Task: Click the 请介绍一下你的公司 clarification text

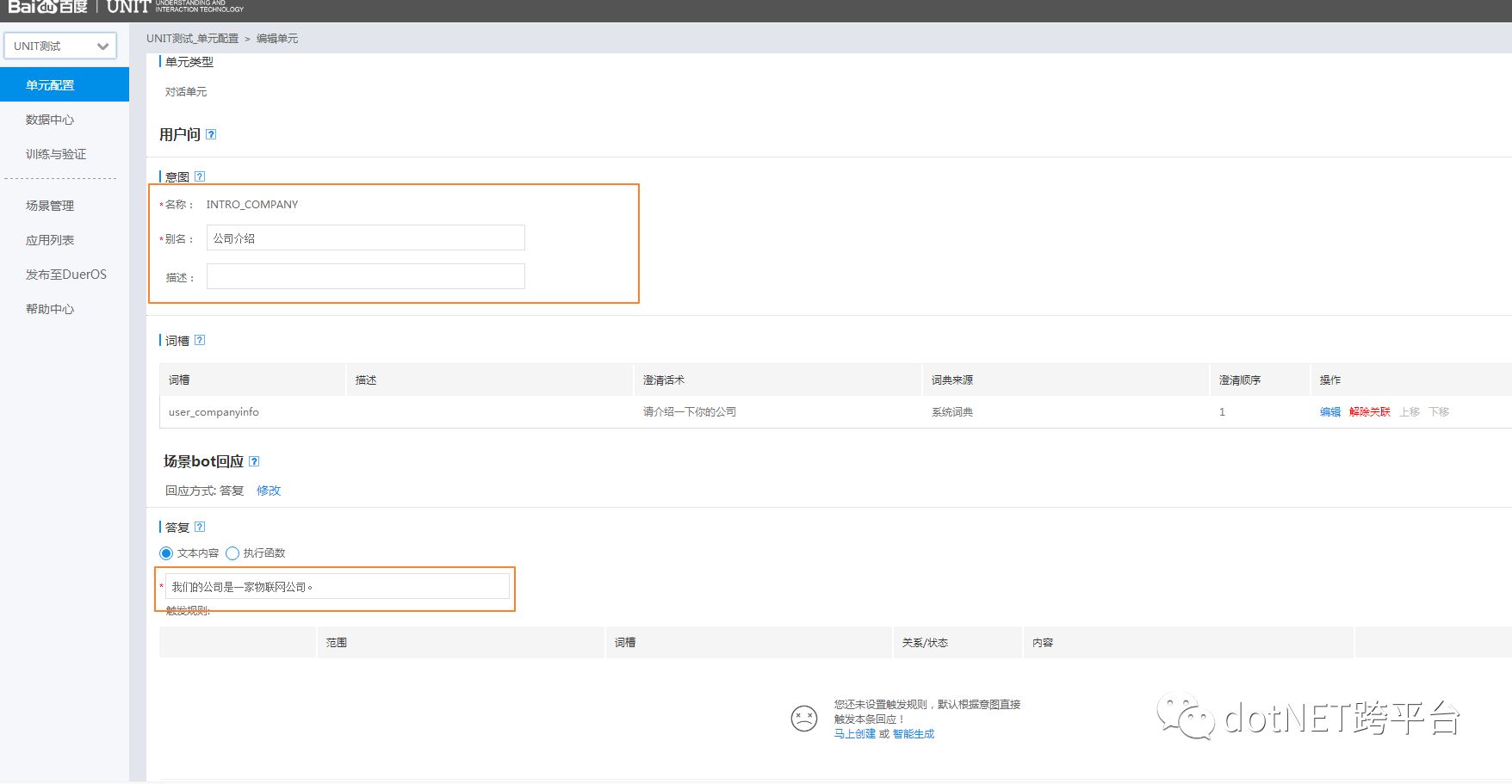Action: coord(690,412)
